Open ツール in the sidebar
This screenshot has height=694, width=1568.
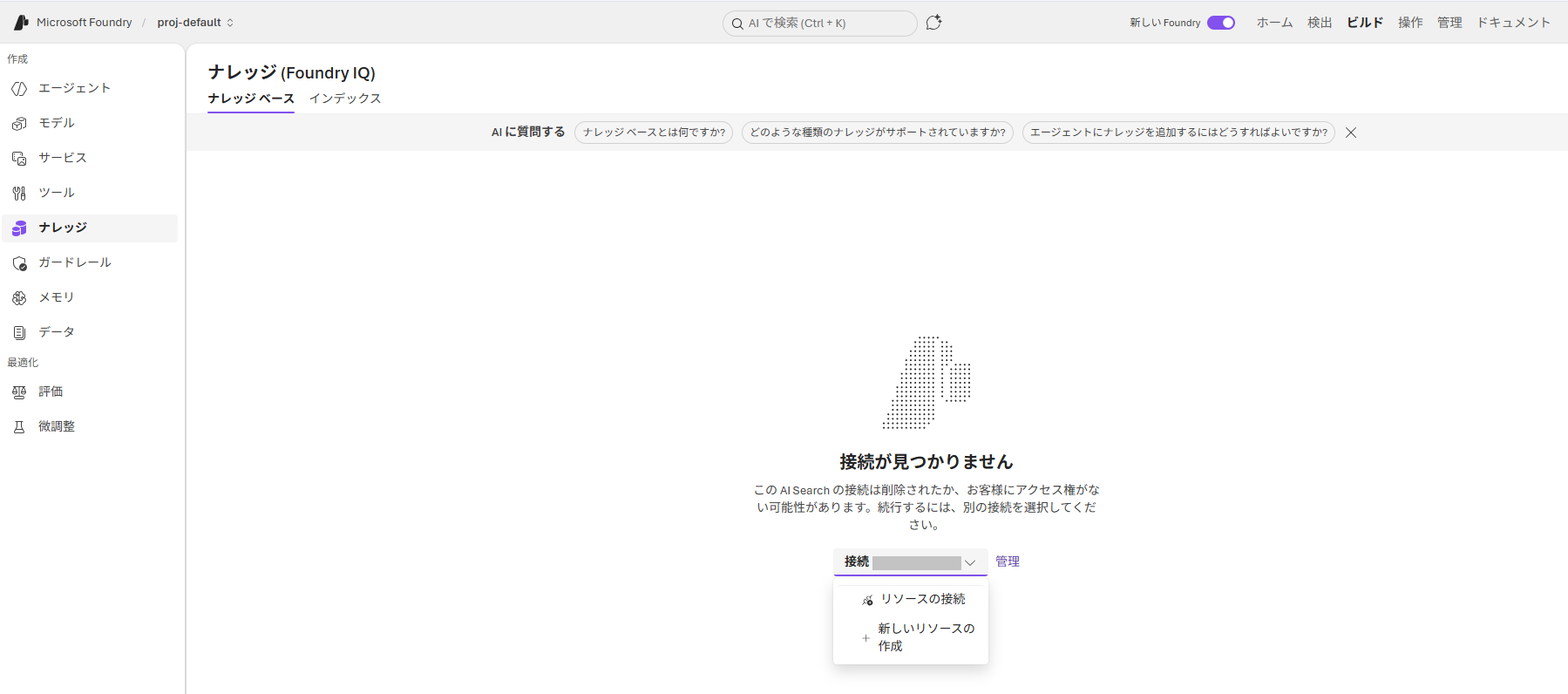pos(91,194)
